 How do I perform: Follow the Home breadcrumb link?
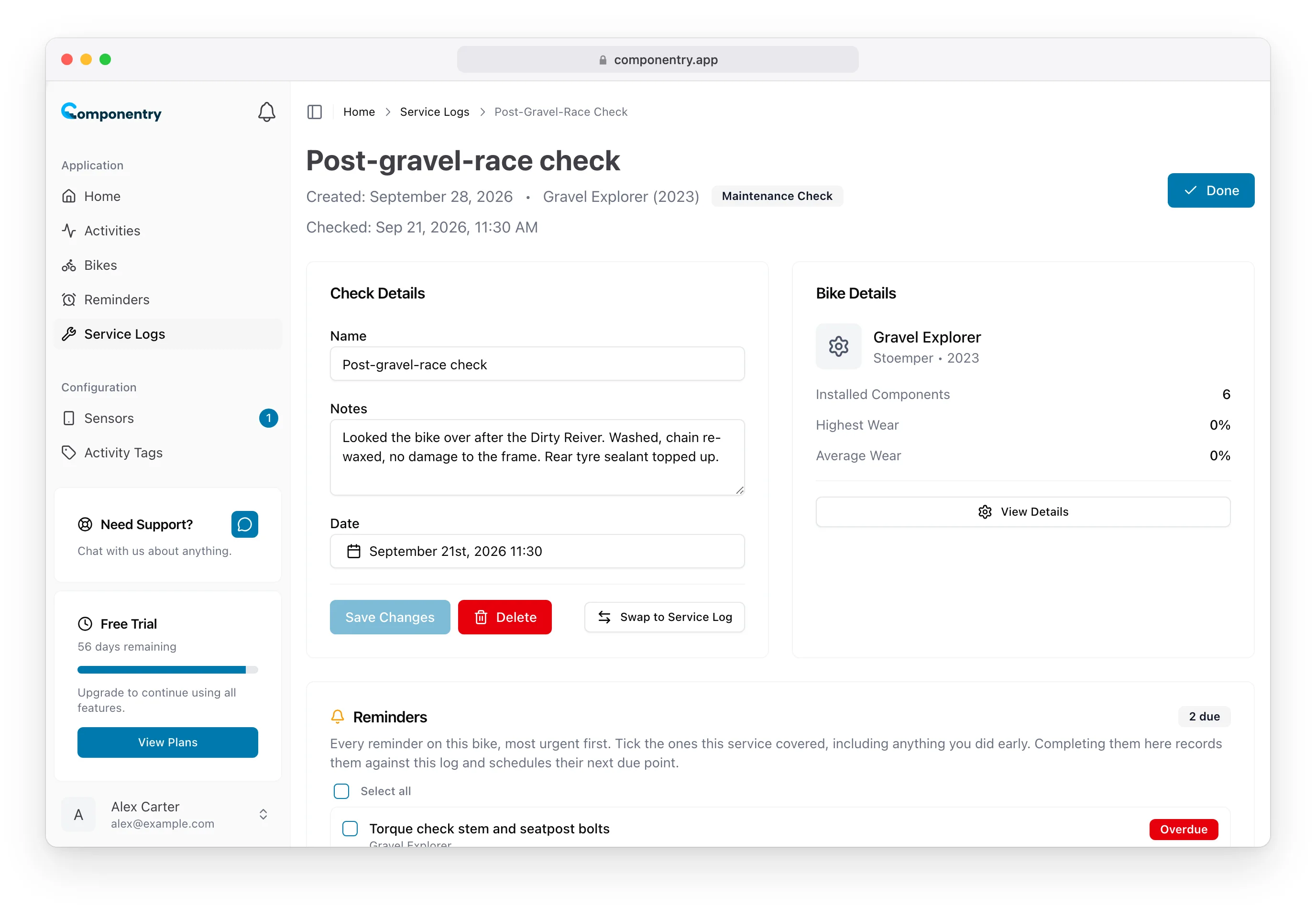click(359, 112)
